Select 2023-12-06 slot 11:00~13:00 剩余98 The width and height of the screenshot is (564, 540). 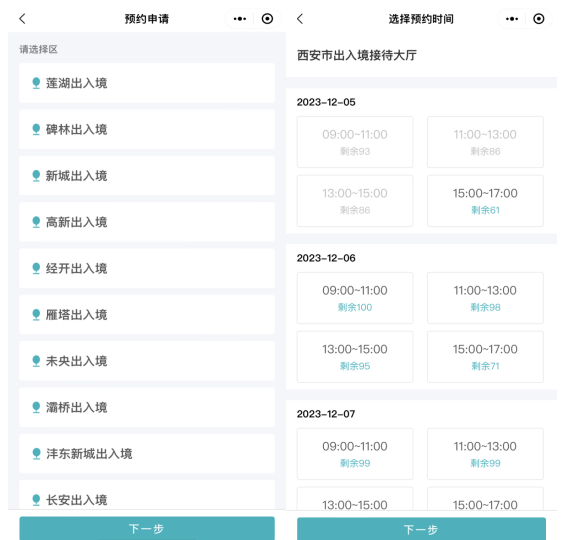(485, 298)
